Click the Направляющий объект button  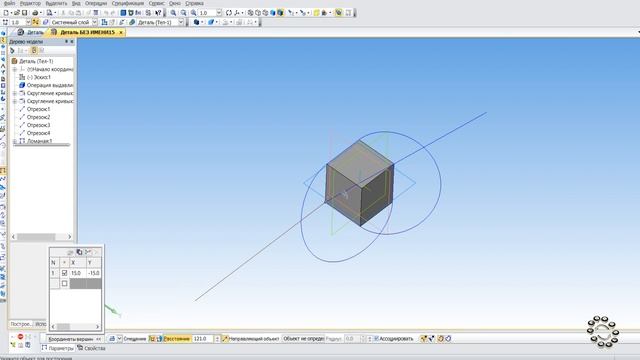tap(254, 338)
